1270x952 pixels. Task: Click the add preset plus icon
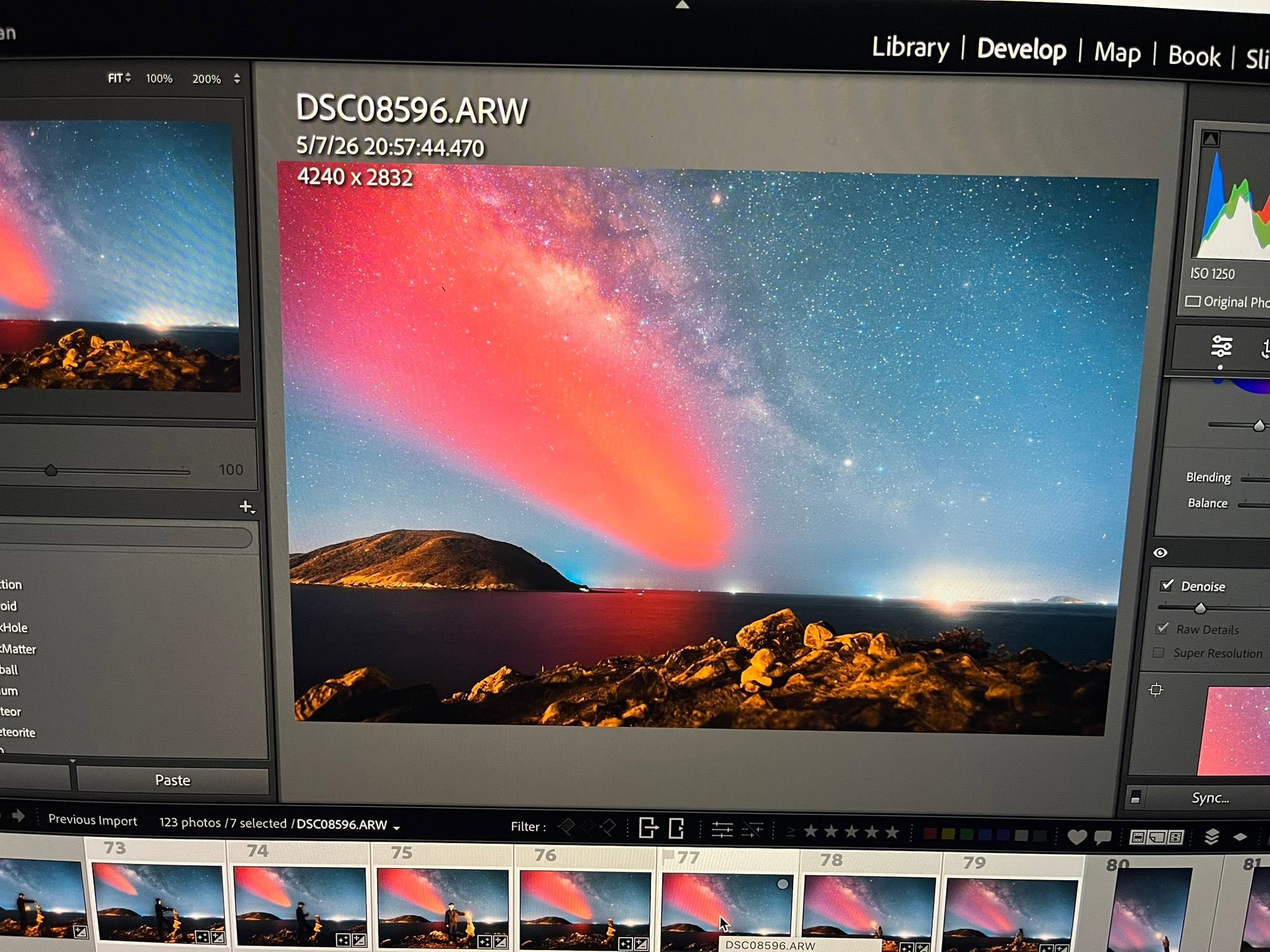click(x=247, y=507)
